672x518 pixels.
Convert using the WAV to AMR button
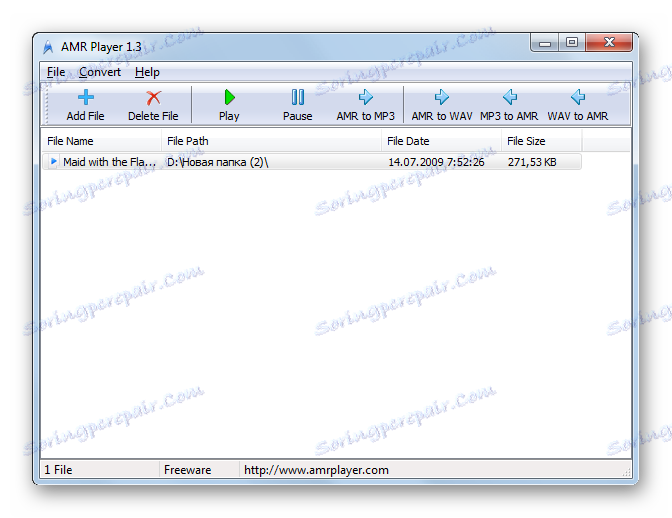pos(578,105)
